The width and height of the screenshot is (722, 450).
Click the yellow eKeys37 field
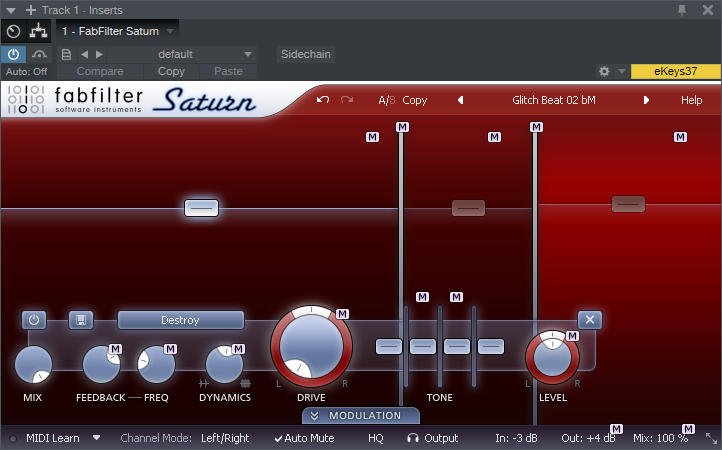pos(675,71)
